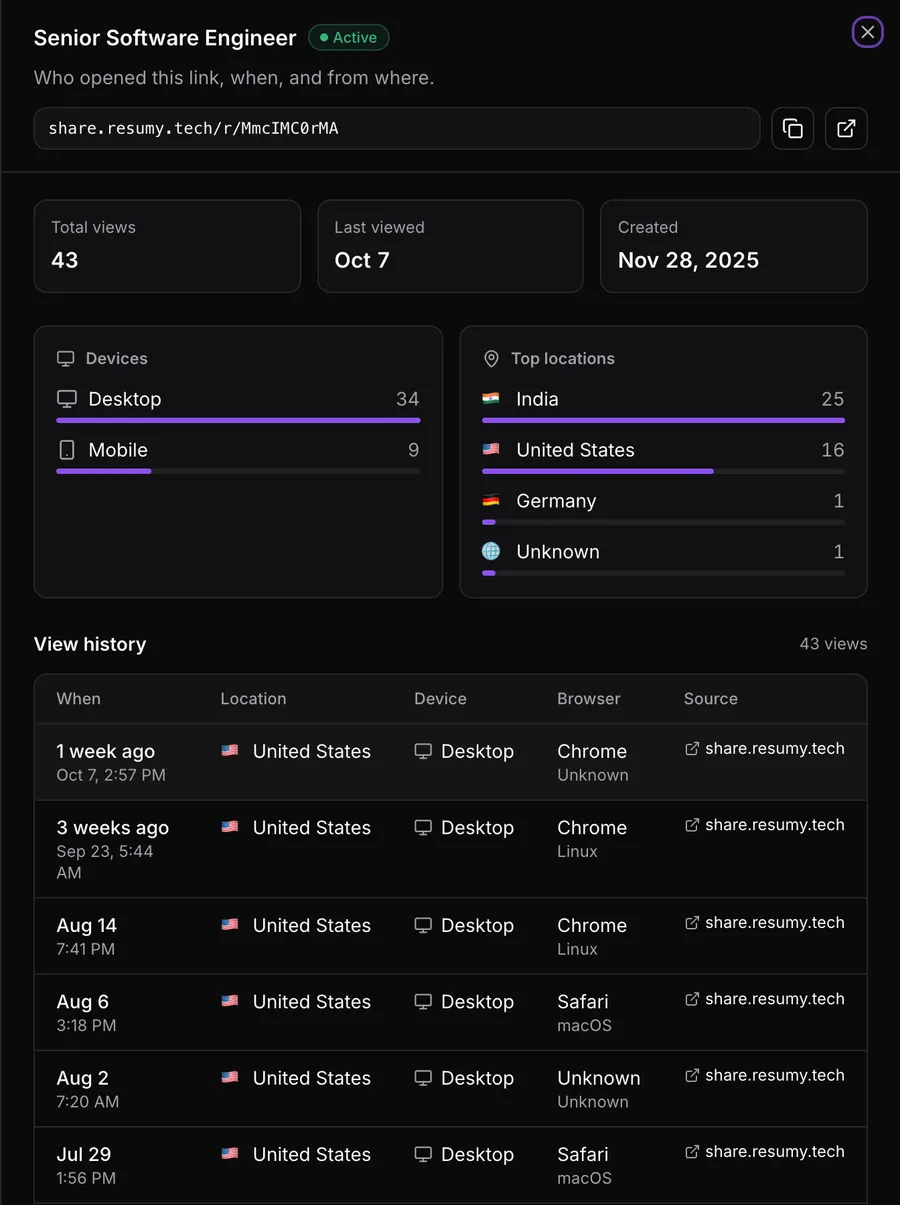Click Unknown browser text in Aug 2 row

point(599,1078)
